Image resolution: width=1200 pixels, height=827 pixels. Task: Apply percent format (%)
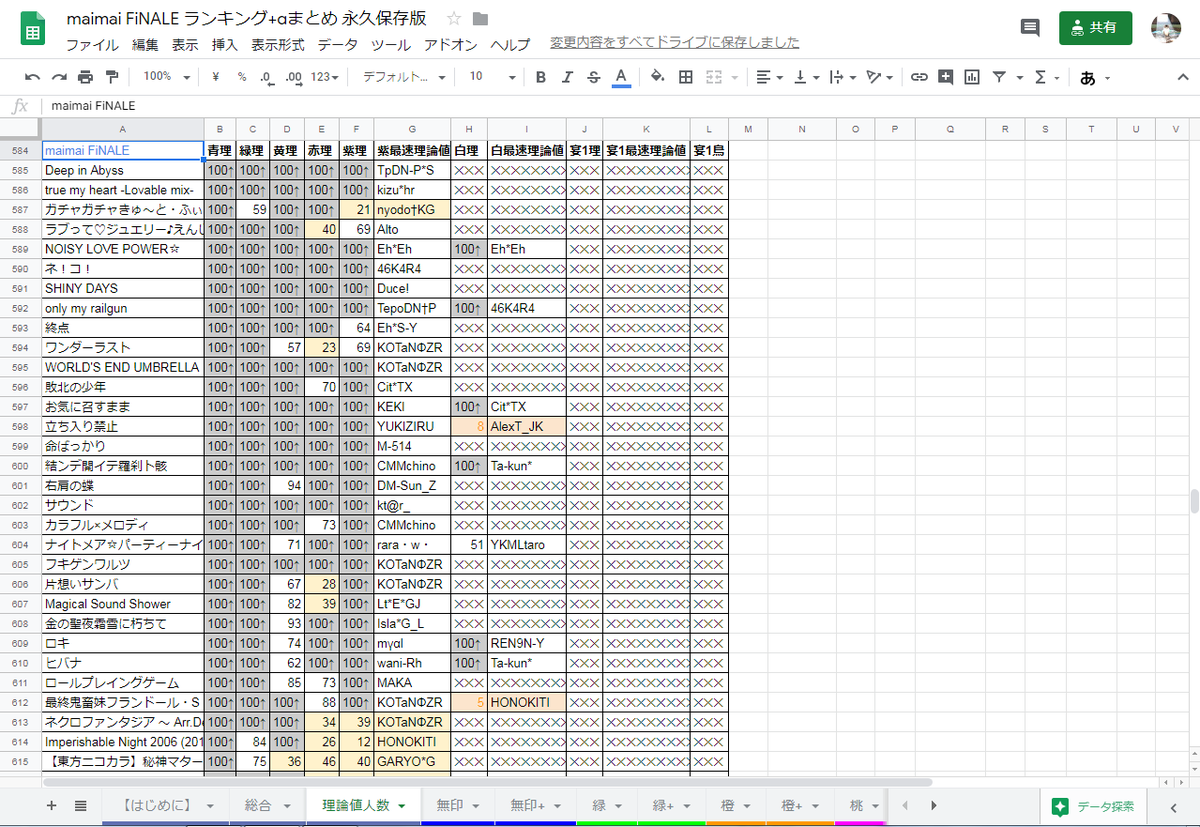pos(242,77)
